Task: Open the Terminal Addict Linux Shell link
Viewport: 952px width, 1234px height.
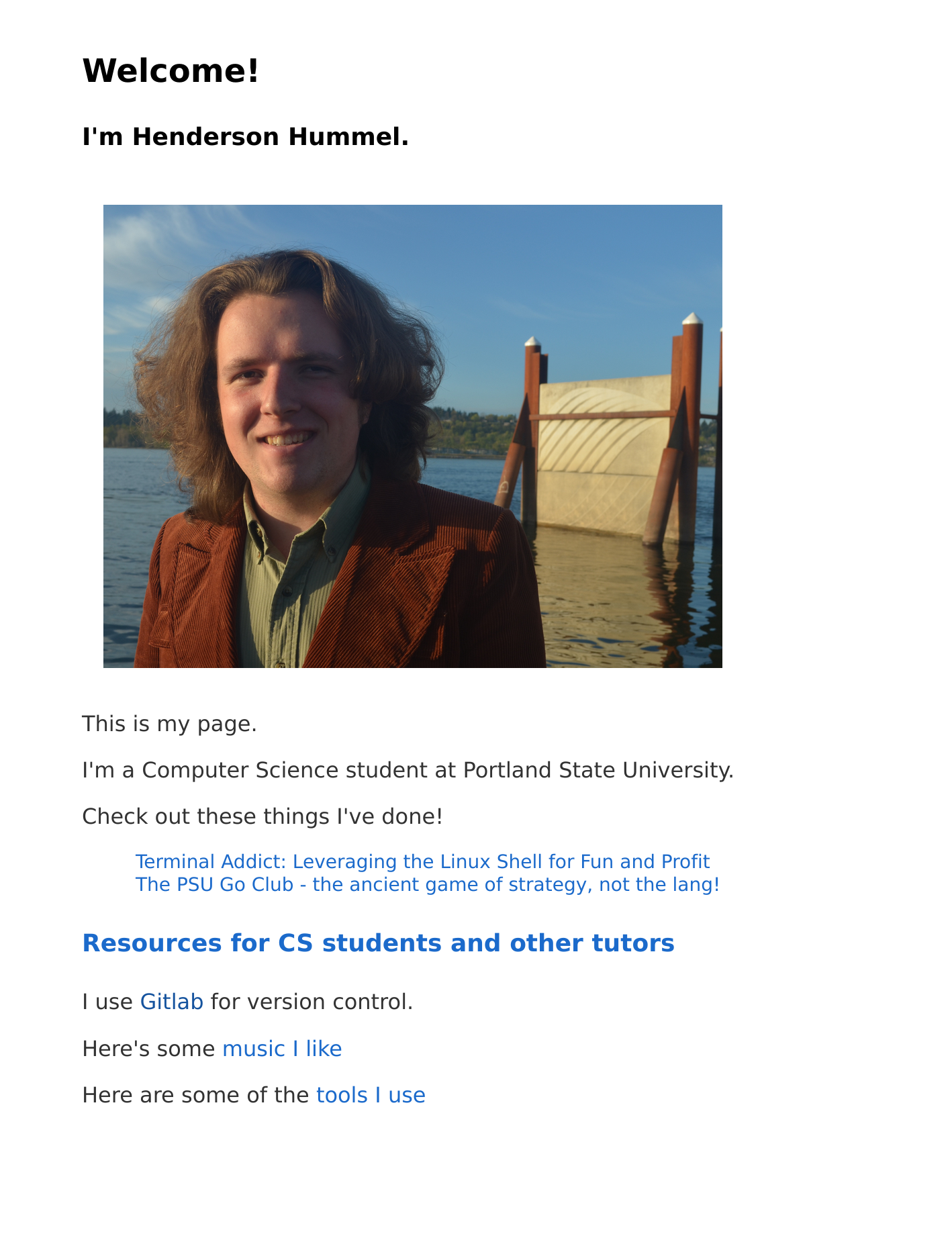Action: click(x=422, y=861)
